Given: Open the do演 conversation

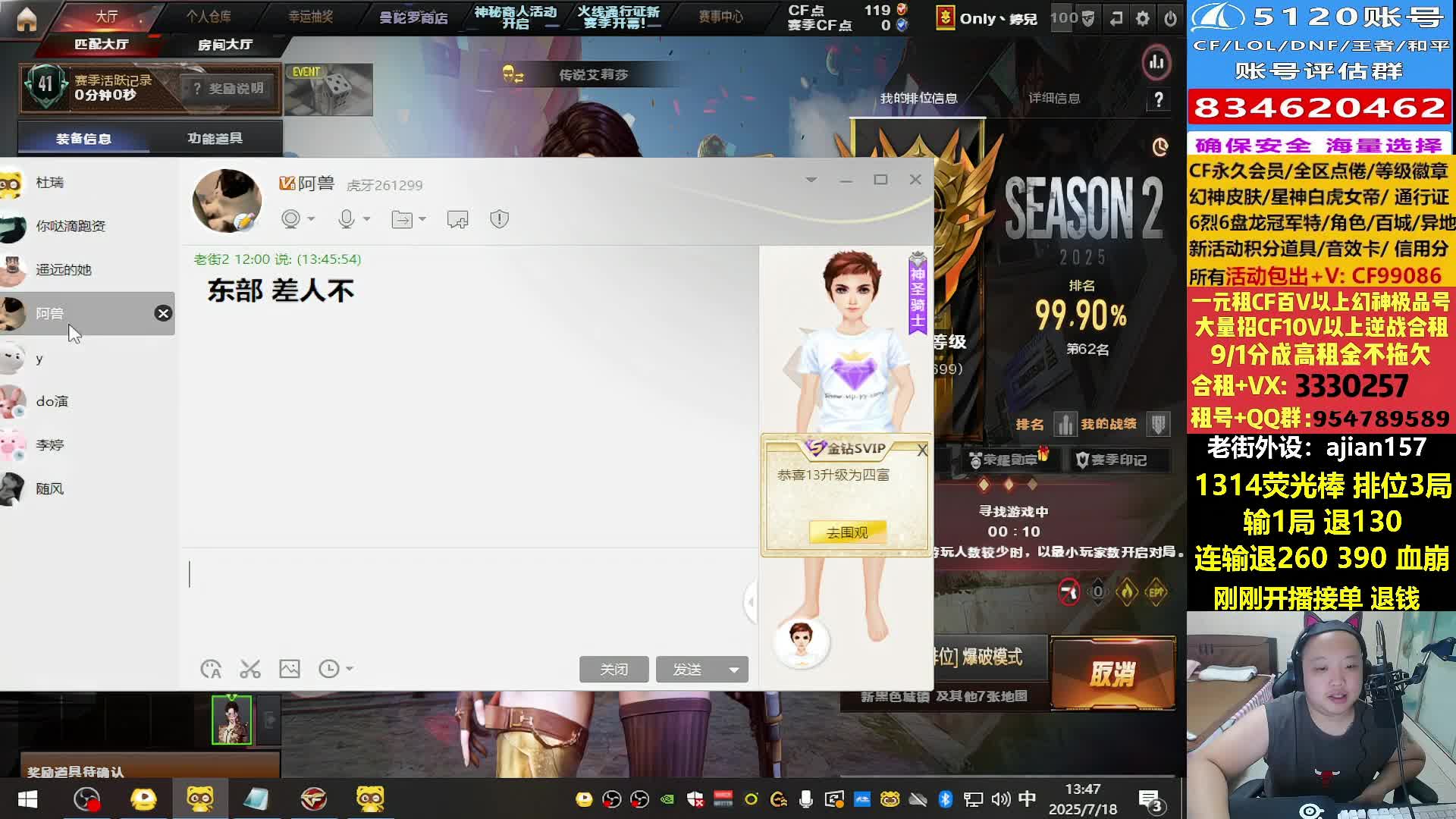Looking at the screenshot, I should click(87, 401).
